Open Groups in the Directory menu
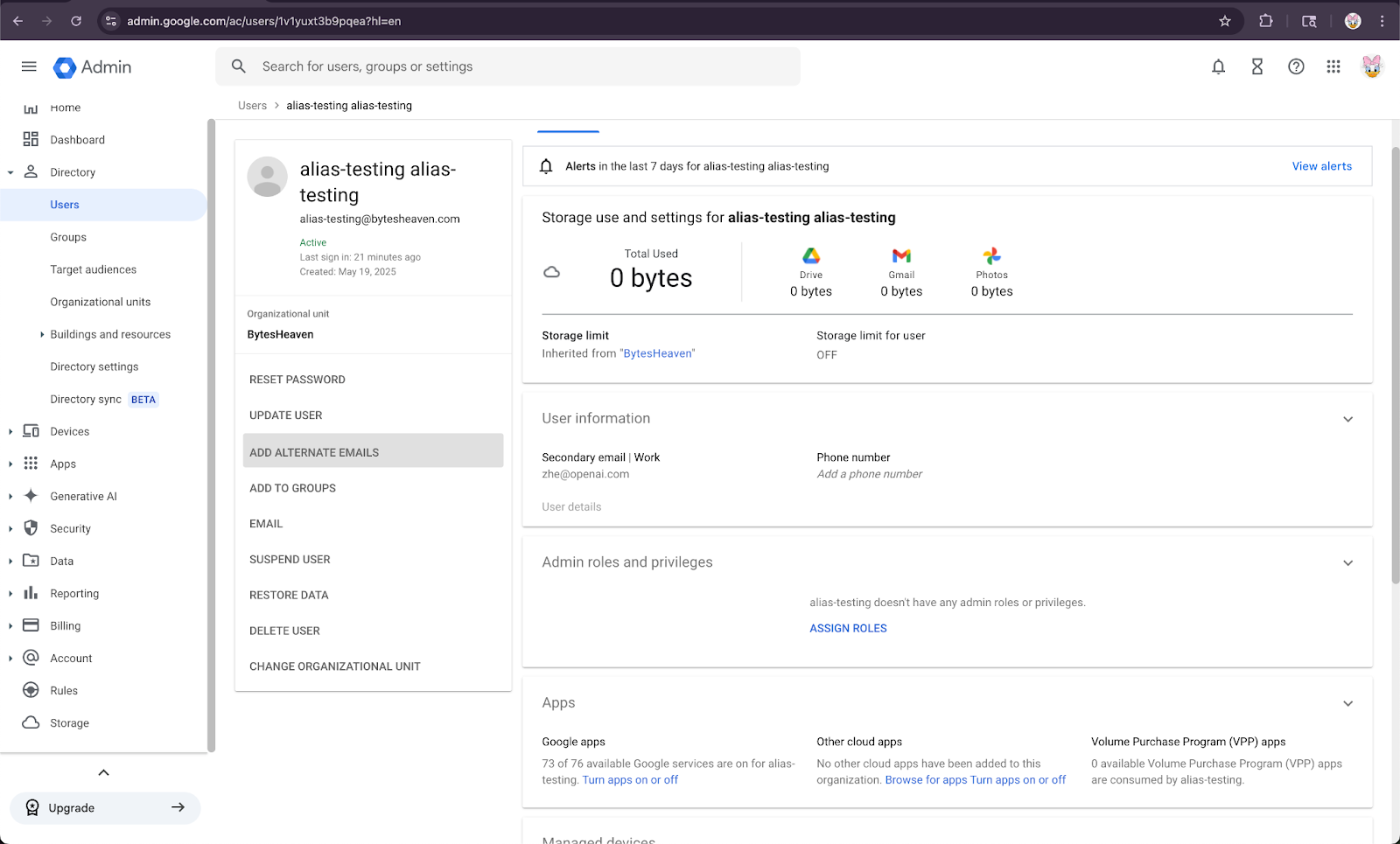1400x844 pixels. (68, 237)
